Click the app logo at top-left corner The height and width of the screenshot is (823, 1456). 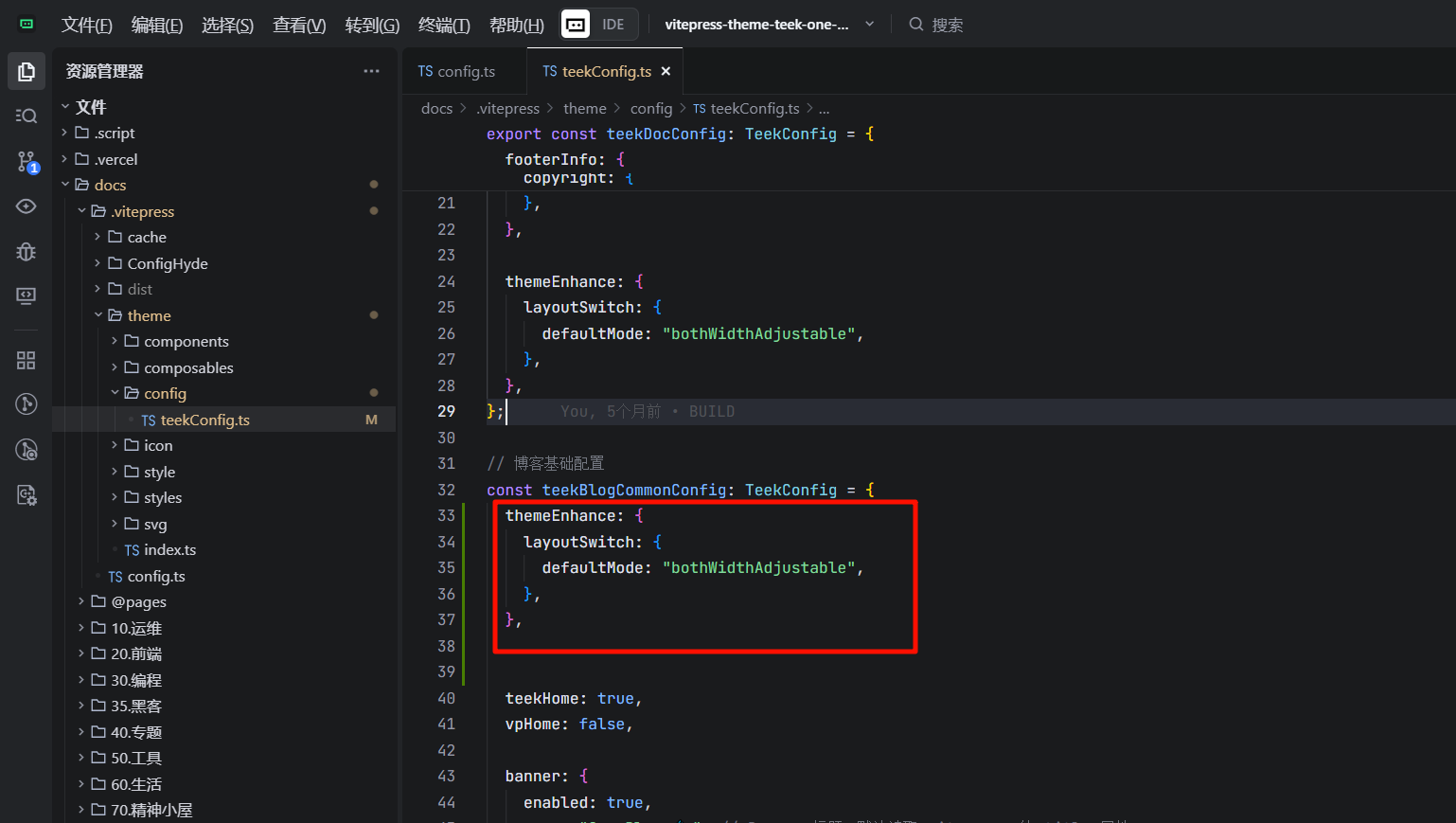[27, 25]
